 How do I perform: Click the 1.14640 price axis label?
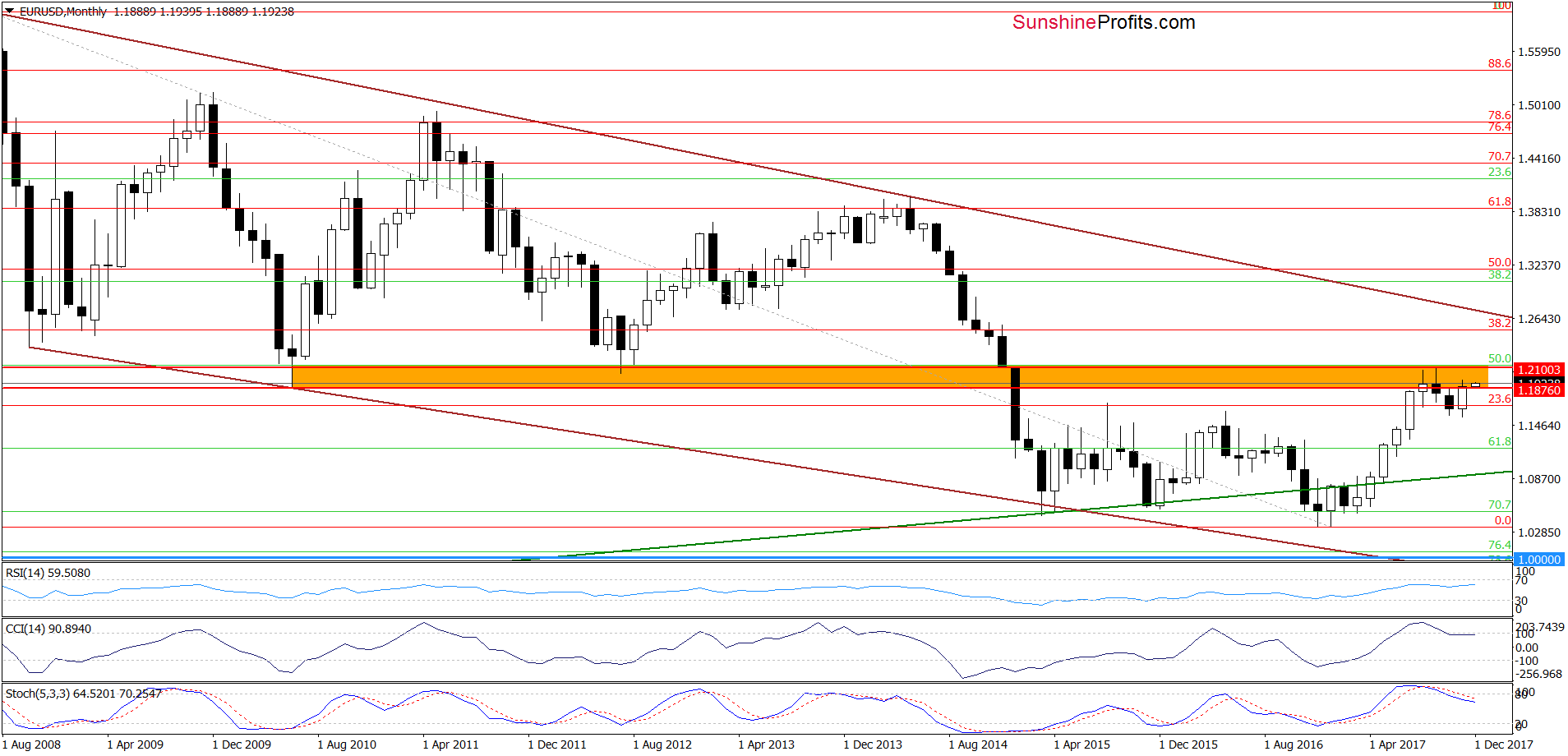(x=1538, y=426)
